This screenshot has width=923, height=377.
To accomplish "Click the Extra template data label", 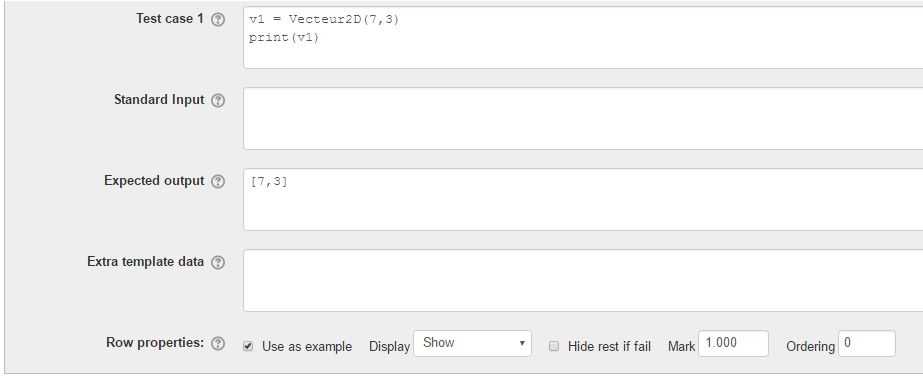I will (145, 262).
